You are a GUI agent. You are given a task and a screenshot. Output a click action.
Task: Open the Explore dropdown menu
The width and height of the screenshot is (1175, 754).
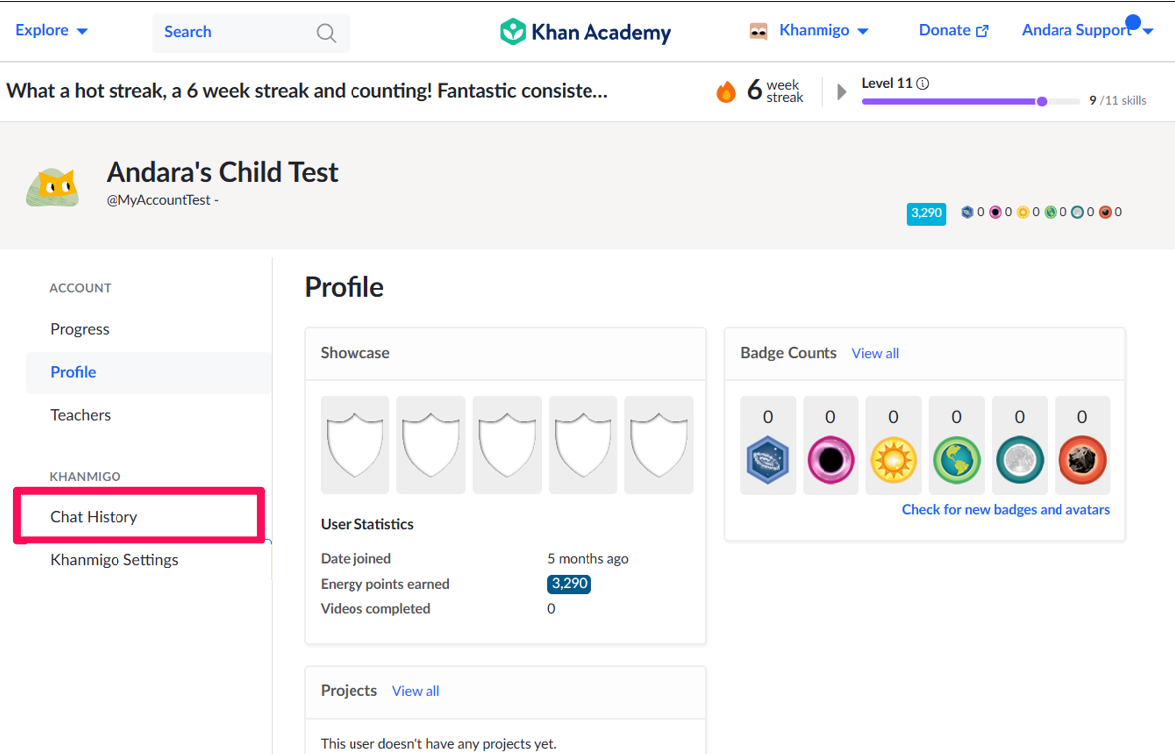[51, 31]
